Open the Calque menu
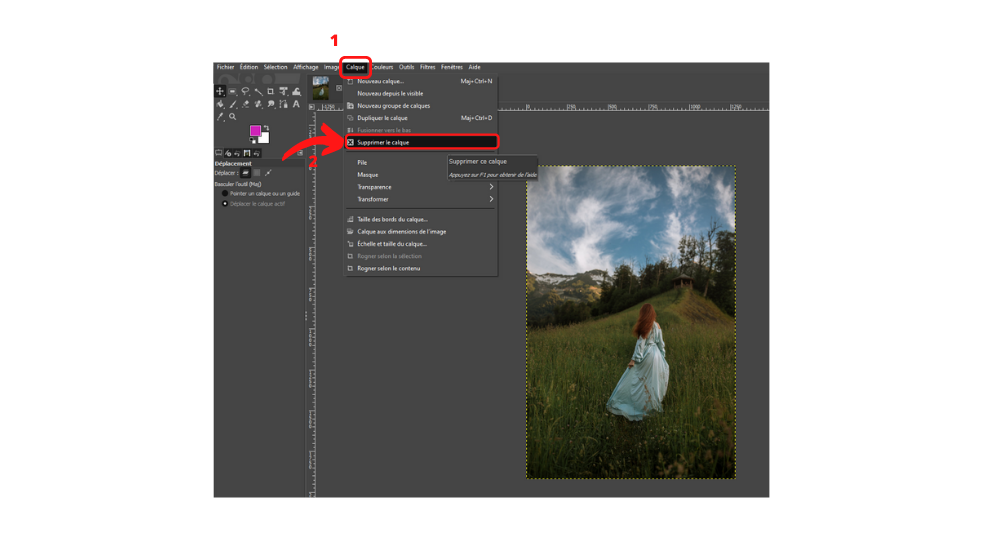 pos(355,67)
